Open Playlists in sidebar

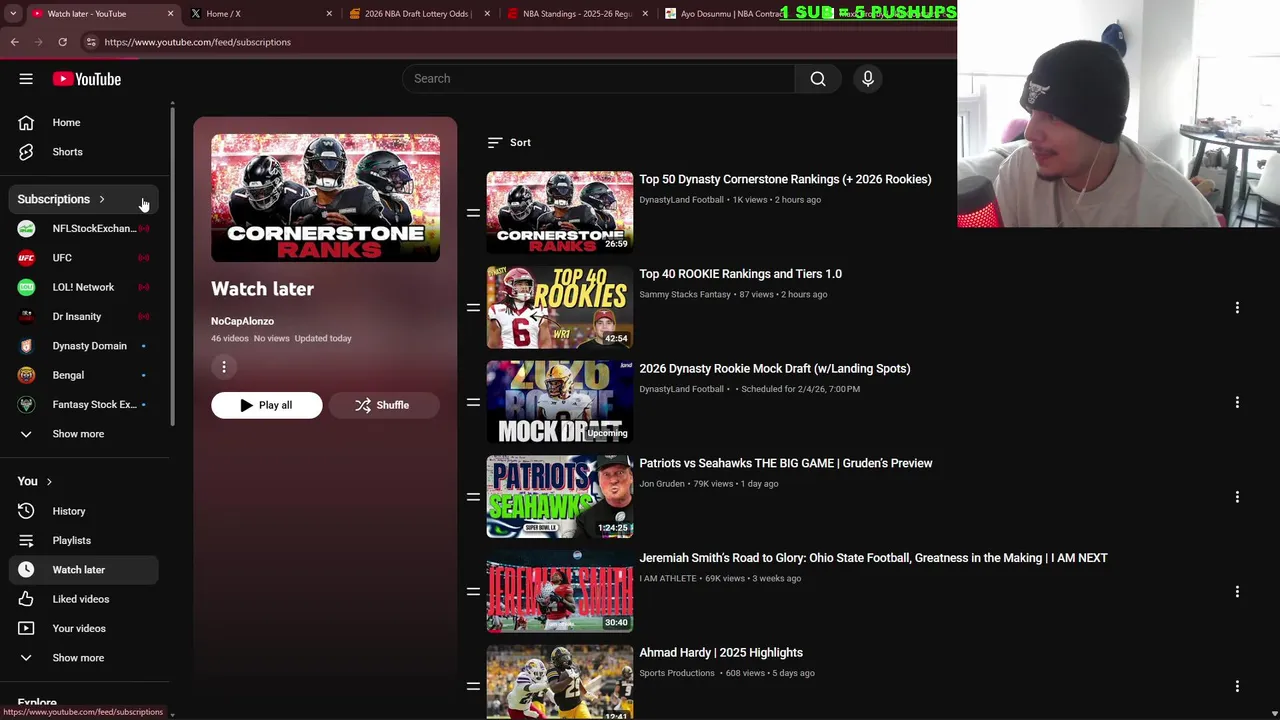(84, 541)
